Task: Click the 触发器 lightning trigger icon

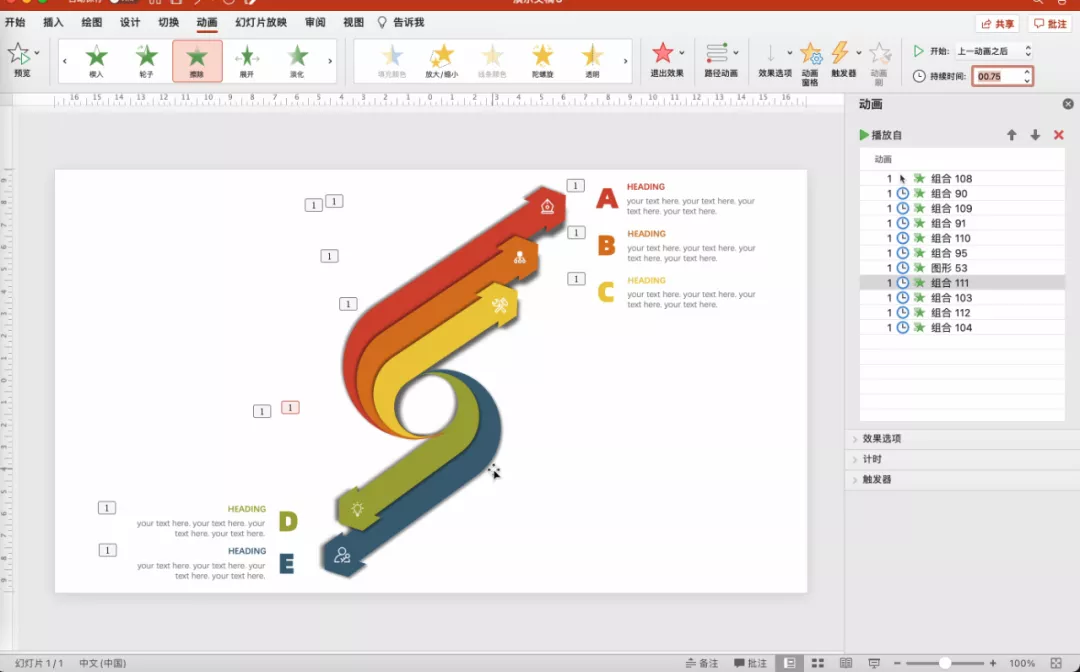Action: (x=840, y=53)
